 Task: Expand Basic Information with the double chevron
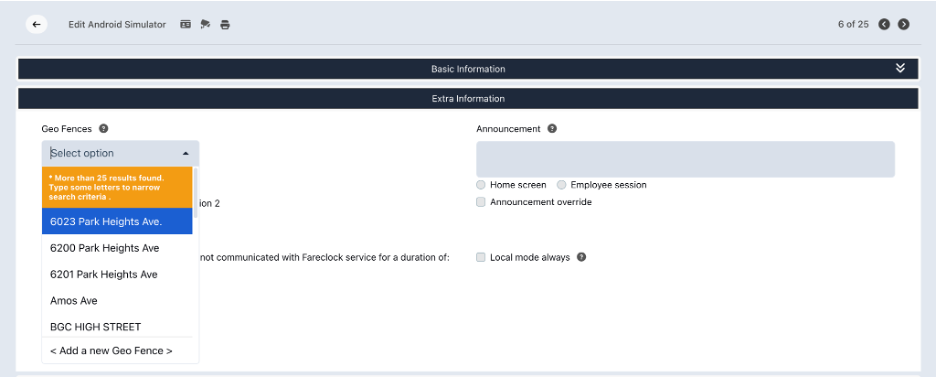900,68
